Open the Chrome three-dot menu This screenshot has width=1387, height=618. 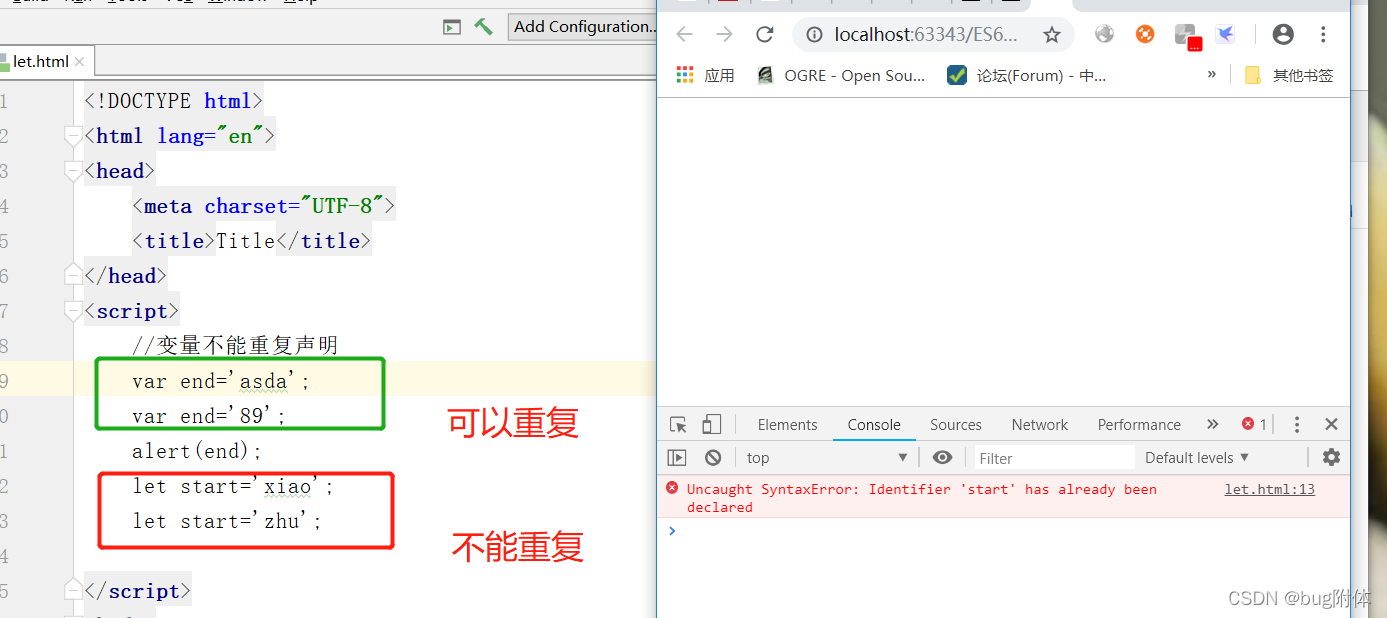point(1323,35)
